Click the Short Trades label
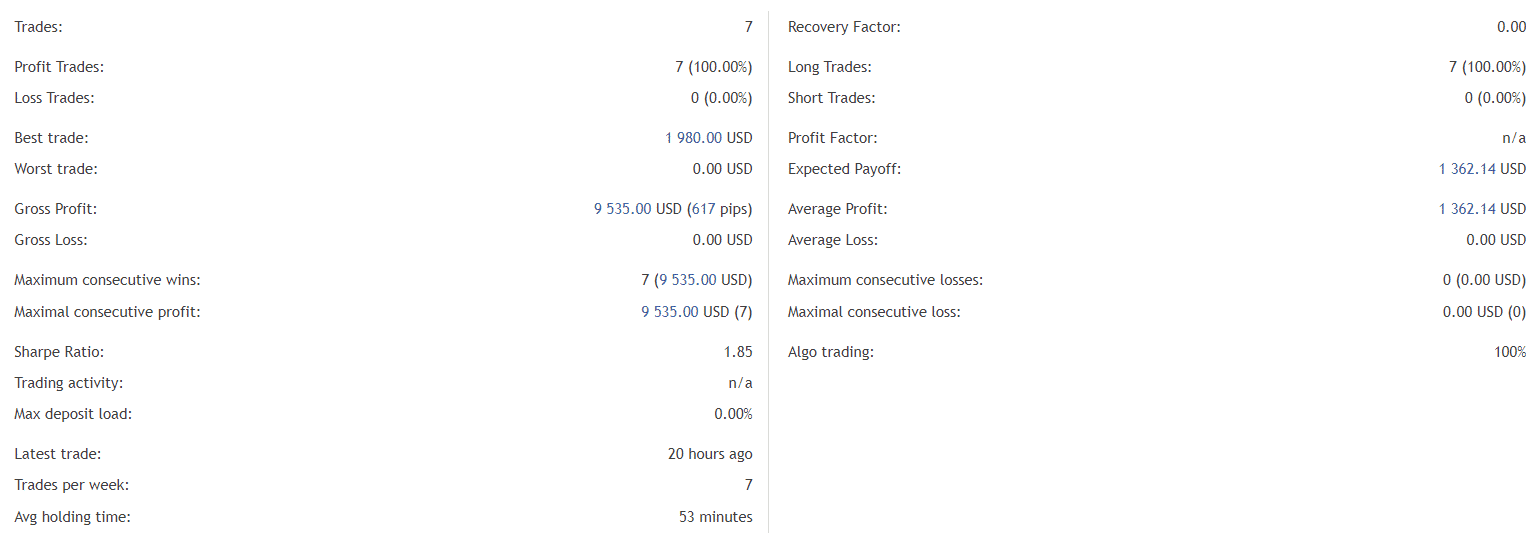Image resolution: width=1534 pixels, height=534 pixels. [x=832, y=98]
